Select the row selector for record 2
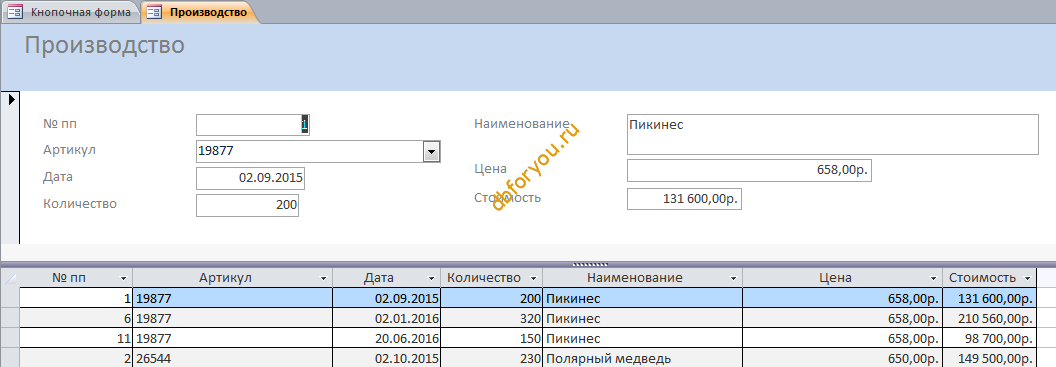 (10, 358)
